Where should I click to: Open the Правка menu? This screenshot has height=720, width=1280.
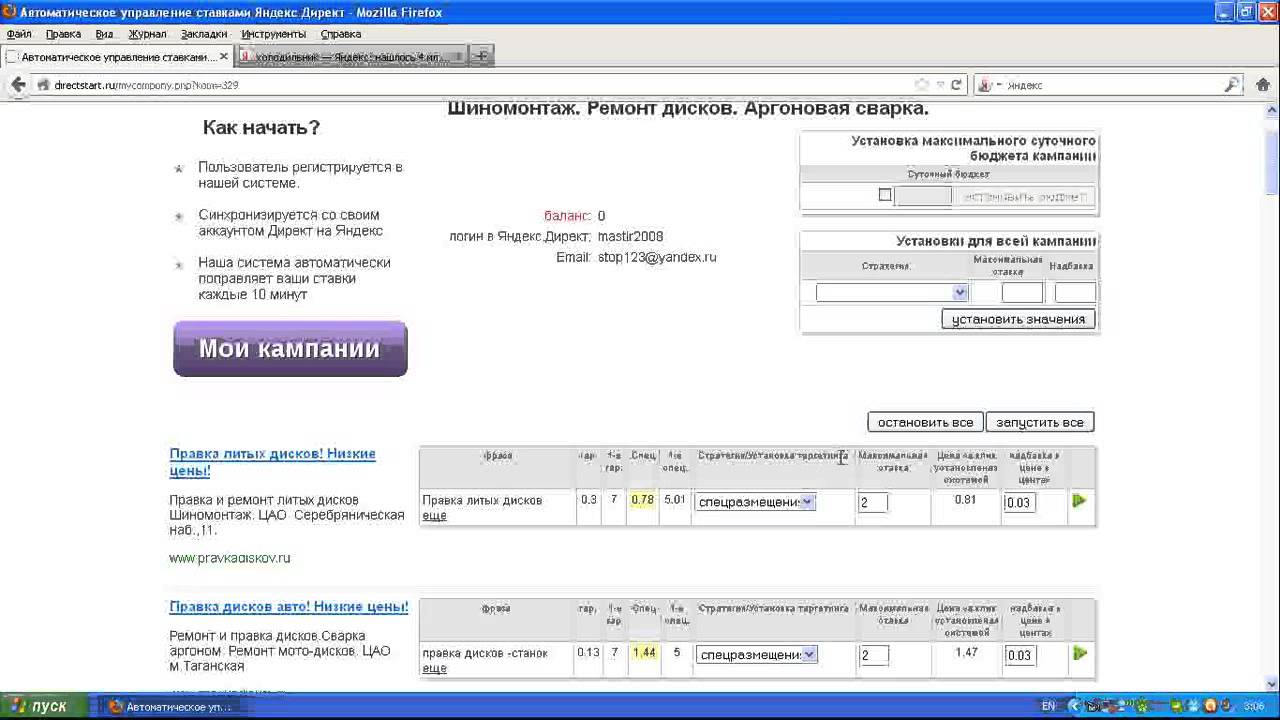63,34
